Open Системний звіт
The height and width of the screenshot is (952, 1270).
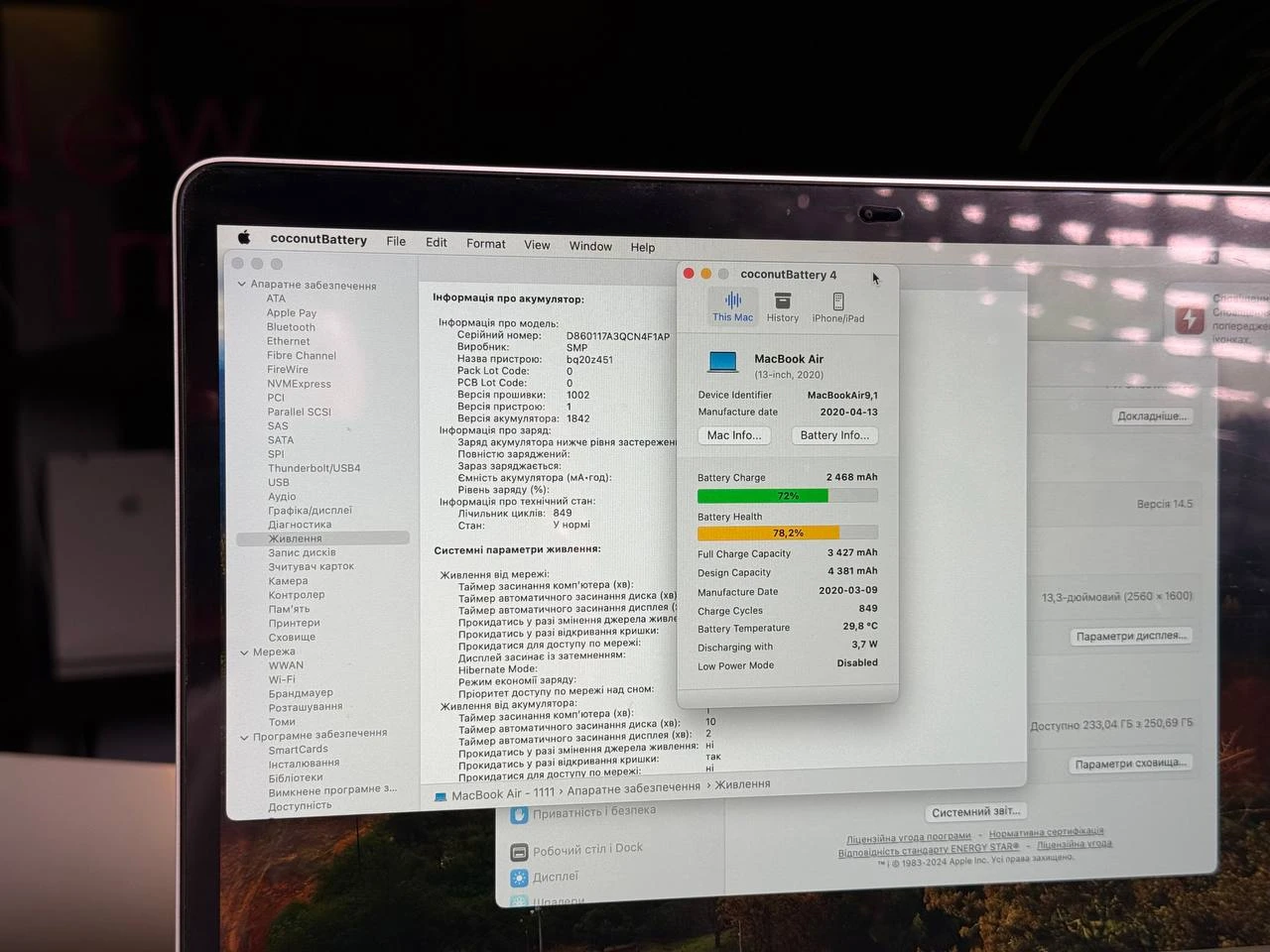tap(974, 811)
